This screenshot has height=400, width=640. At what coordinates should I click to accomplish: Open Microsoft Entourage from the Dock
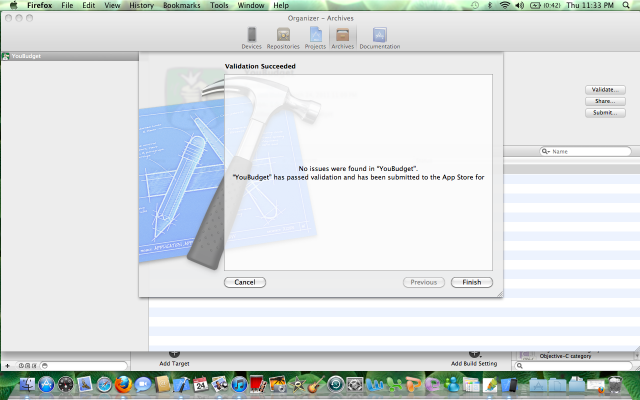433,384
